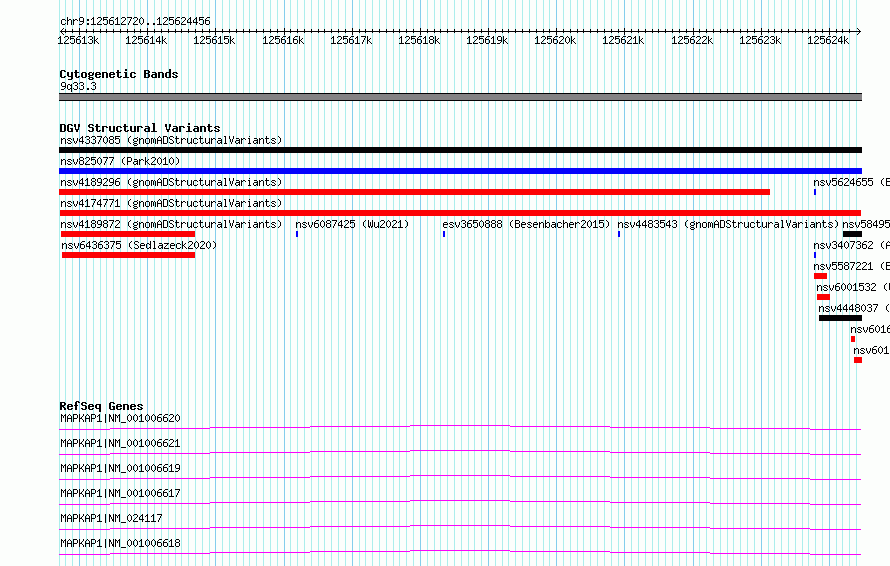Click the red bar under nsv6001532
Image resolution: width=890 pixels, height=566 pixels.
tap(824, 297)
